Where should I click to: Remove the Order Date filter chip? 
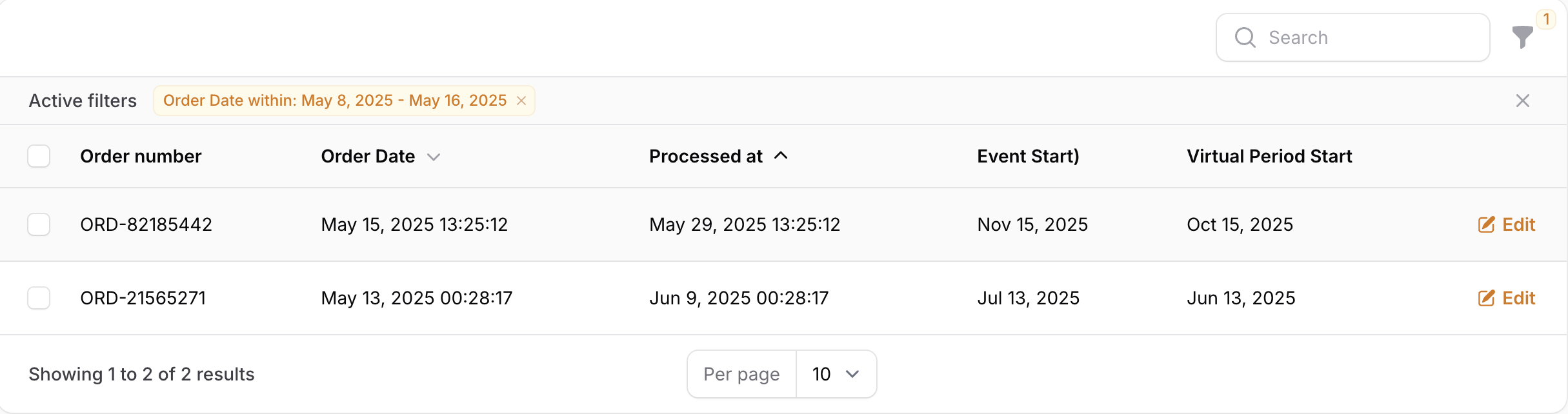521,101
